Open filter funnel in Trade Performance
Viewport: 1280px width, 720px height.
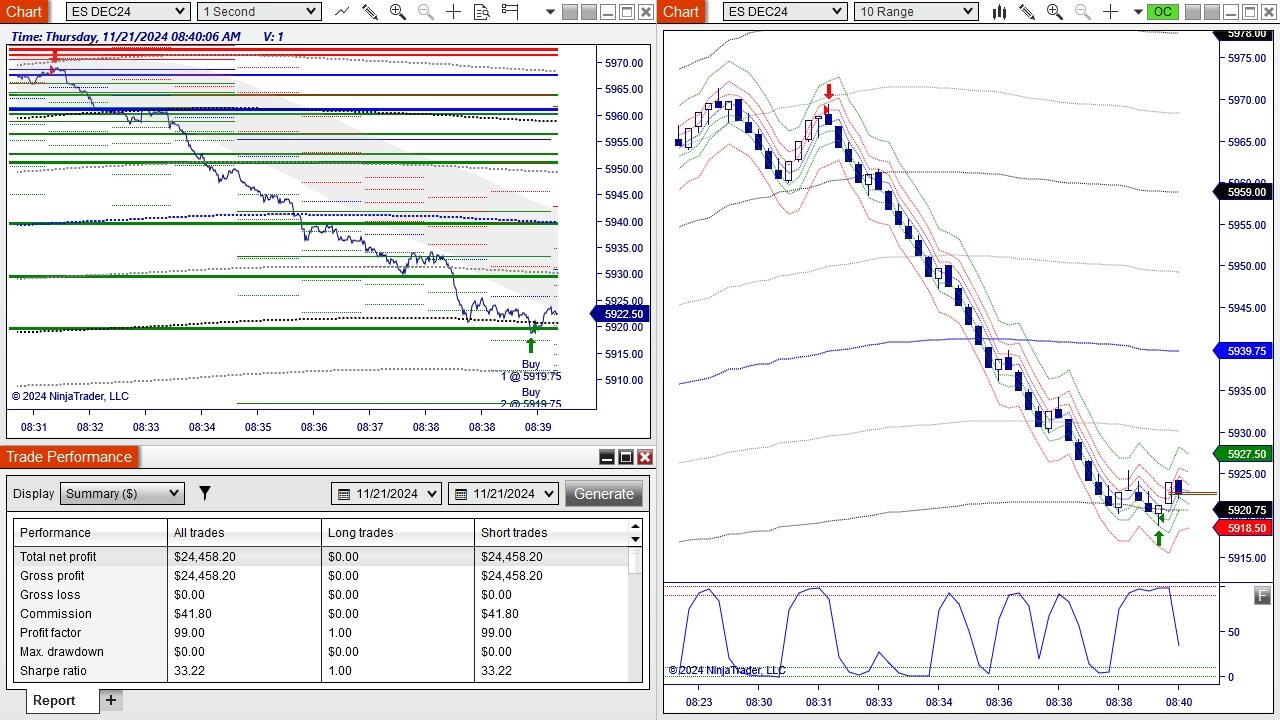point(204,493)
